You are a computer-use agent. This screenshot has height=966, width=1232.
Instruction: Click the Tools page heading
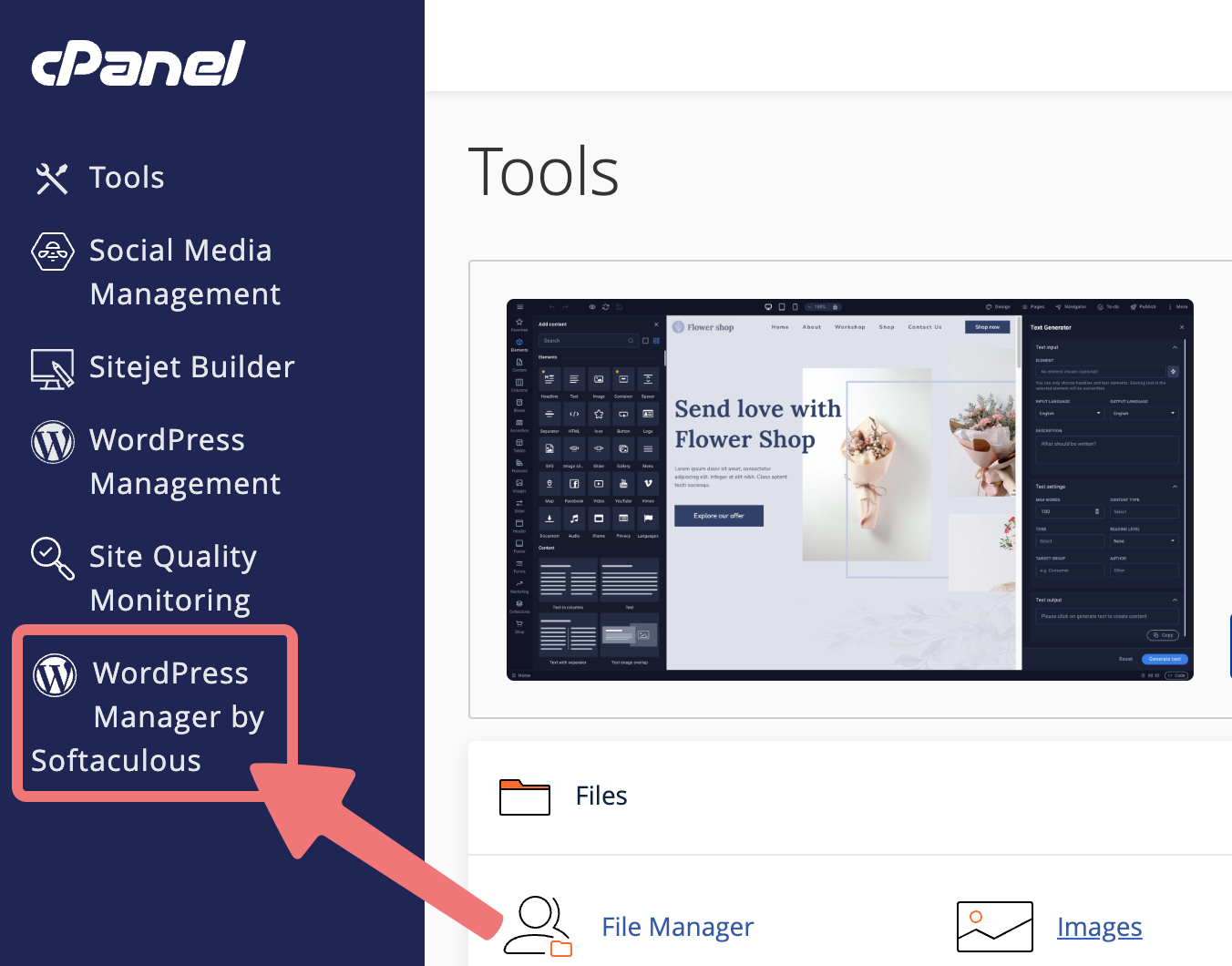point(543,171)
